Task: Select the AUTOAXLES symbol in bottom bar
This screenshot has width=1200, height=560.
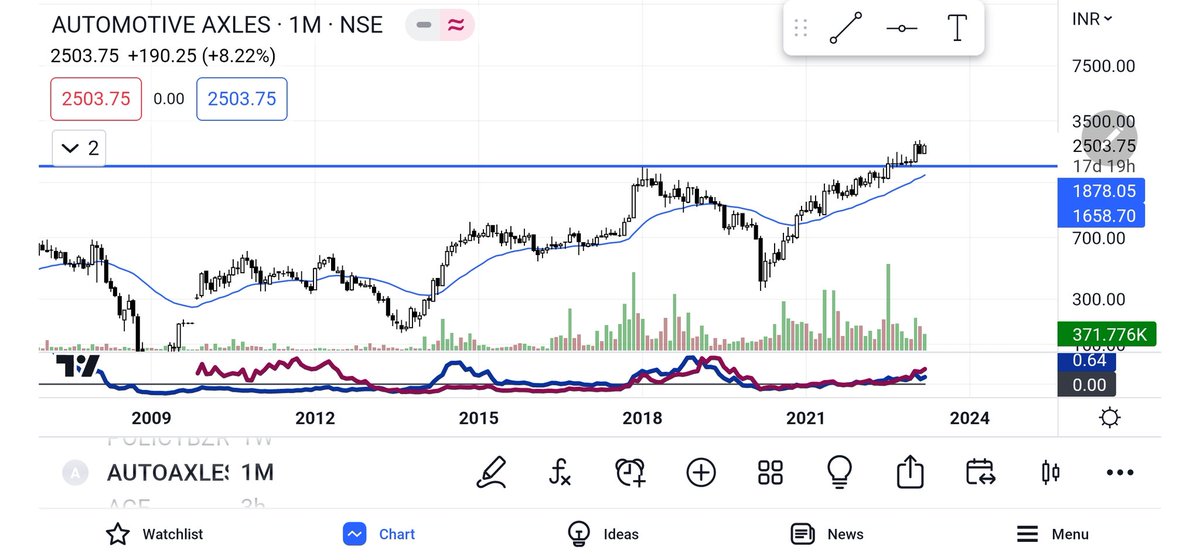Action: (x=167, y=472)
